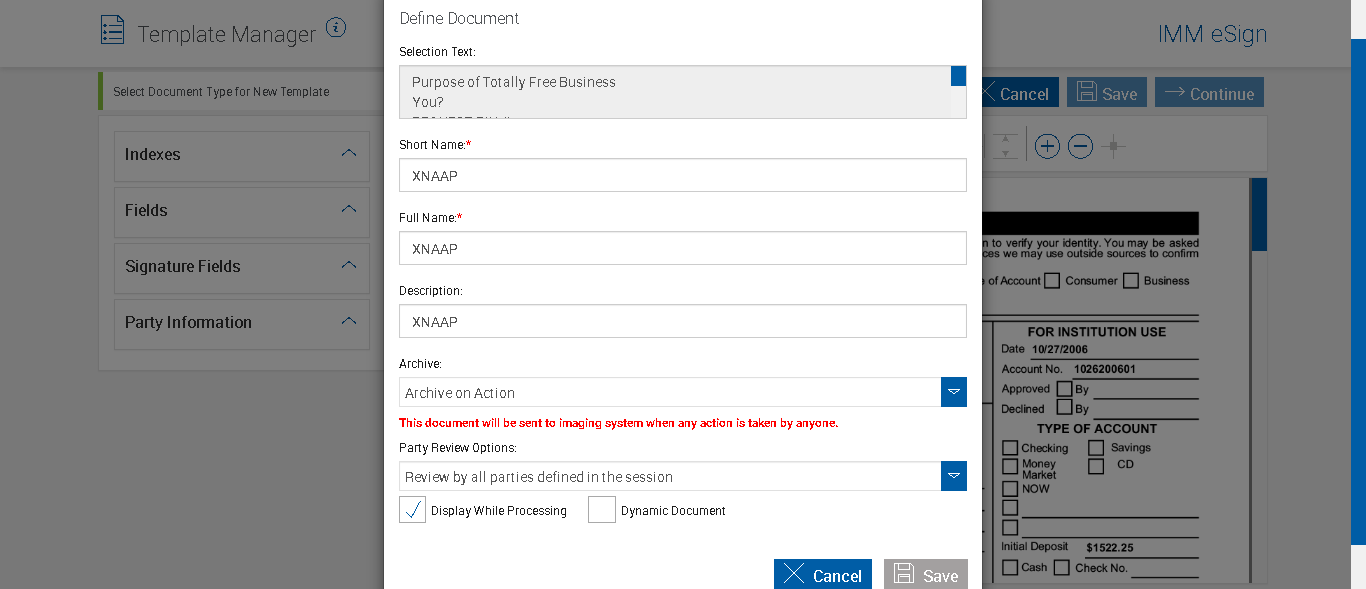The width and height of the screenshot is (1366, 589).
Task: Zoom out on the document preview
Action: coord(1080,147)
